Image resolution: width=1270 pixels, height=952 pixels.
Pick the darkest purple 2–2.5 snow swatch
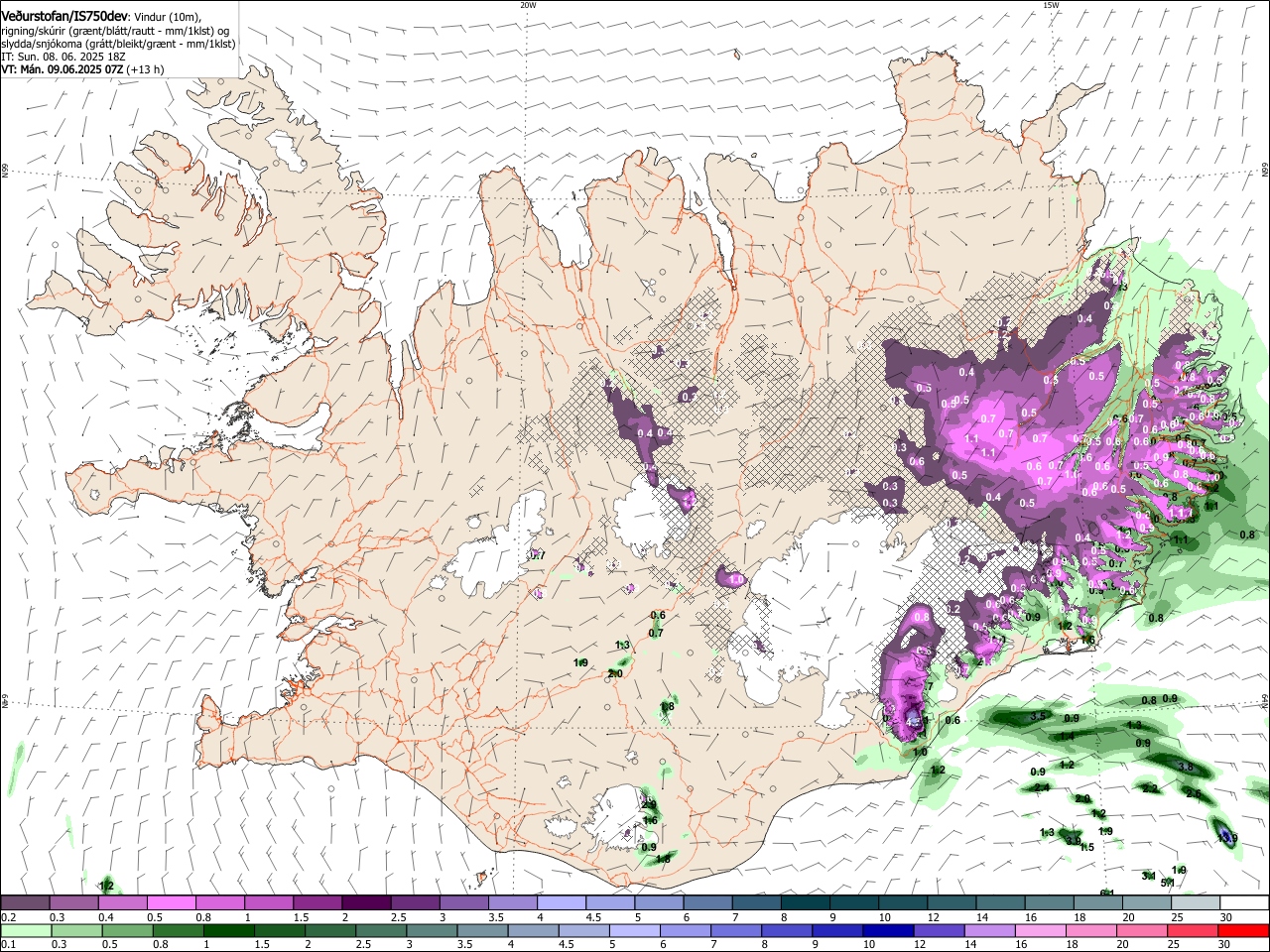point(365,902)
